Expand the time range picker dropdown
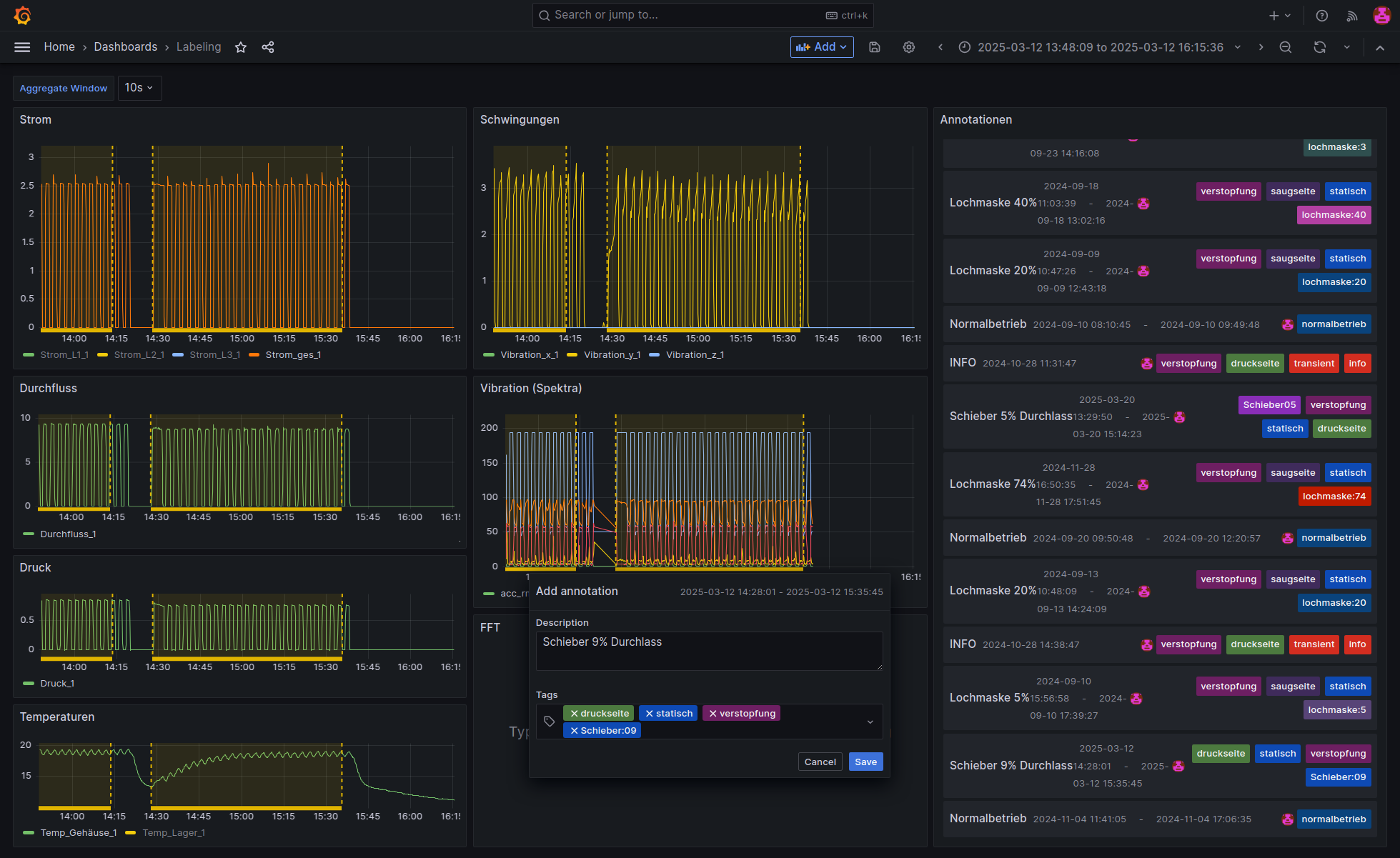The image size is (1400, 858). coord(1100,47)
